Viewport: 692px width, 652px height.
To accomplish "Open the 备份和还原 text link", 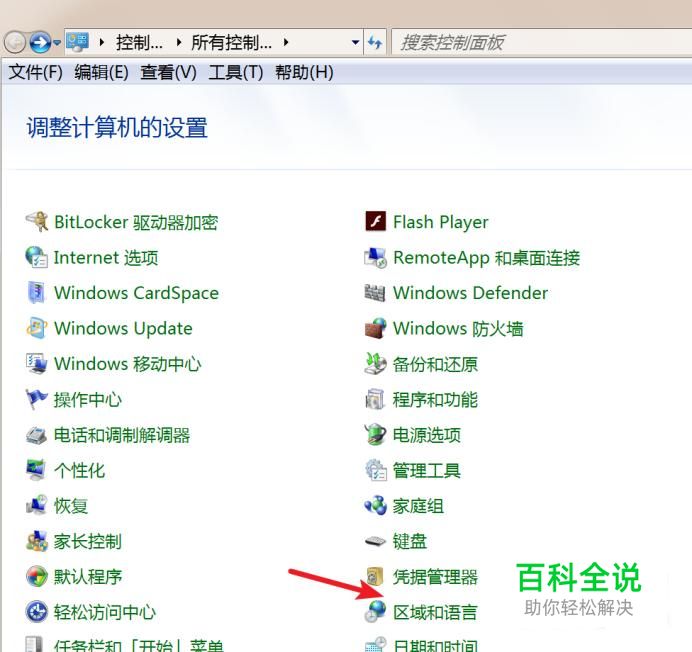I will pyautogui.click(x=435, y=364).
